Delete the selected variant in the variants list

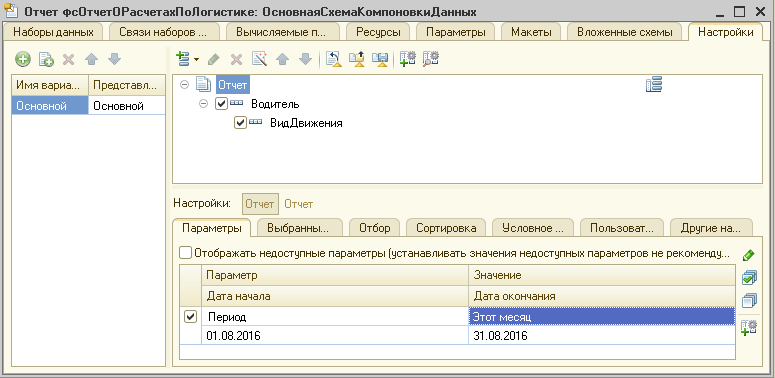pyautogui.click(x=68, y=59)
